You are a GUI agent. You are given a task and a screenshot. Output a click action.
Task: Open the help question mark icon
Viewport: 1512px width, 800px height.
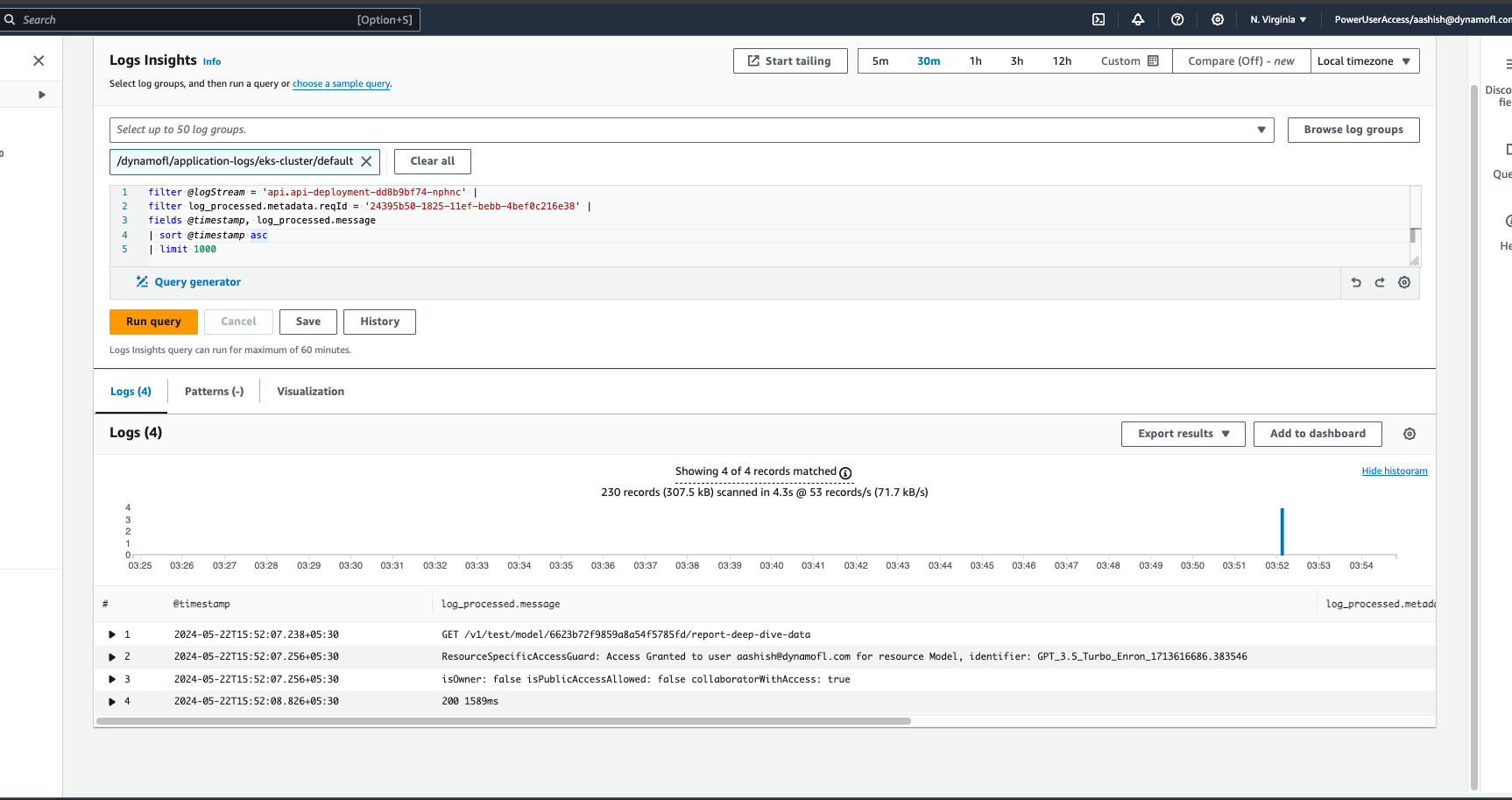(1177, 19)
